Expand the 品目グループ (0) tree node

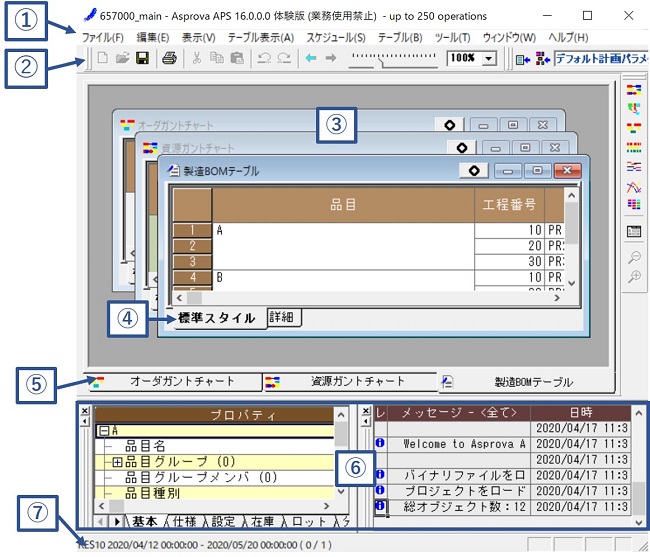click(117, 462)
